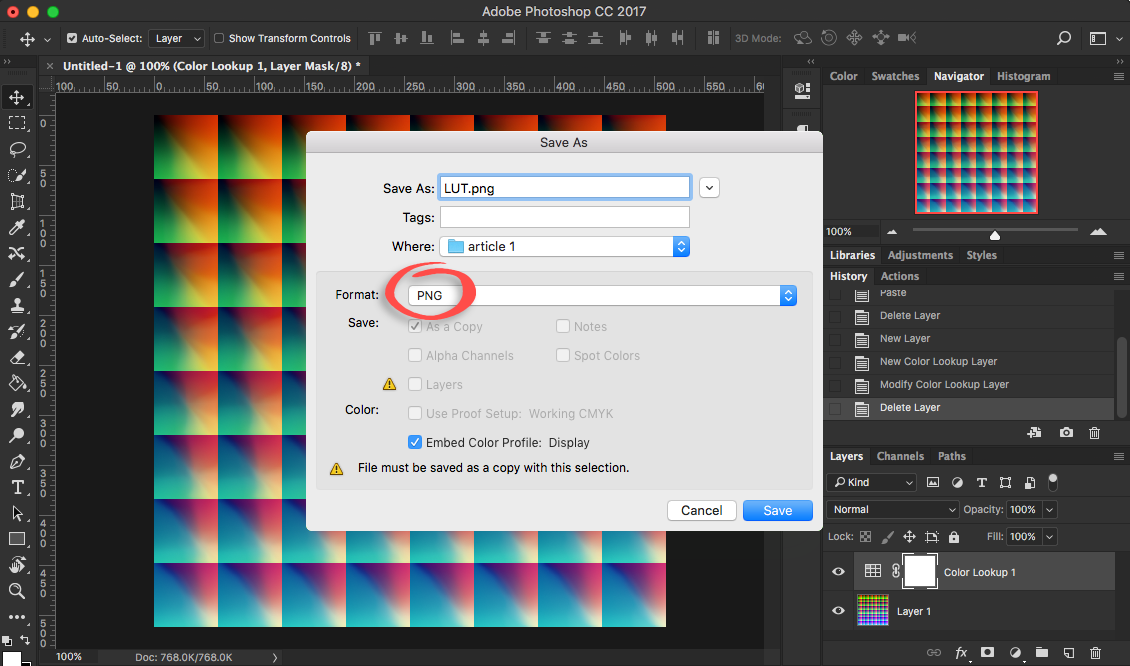
Task: Select the Lasso tool
Action: (x=17, y=149)
